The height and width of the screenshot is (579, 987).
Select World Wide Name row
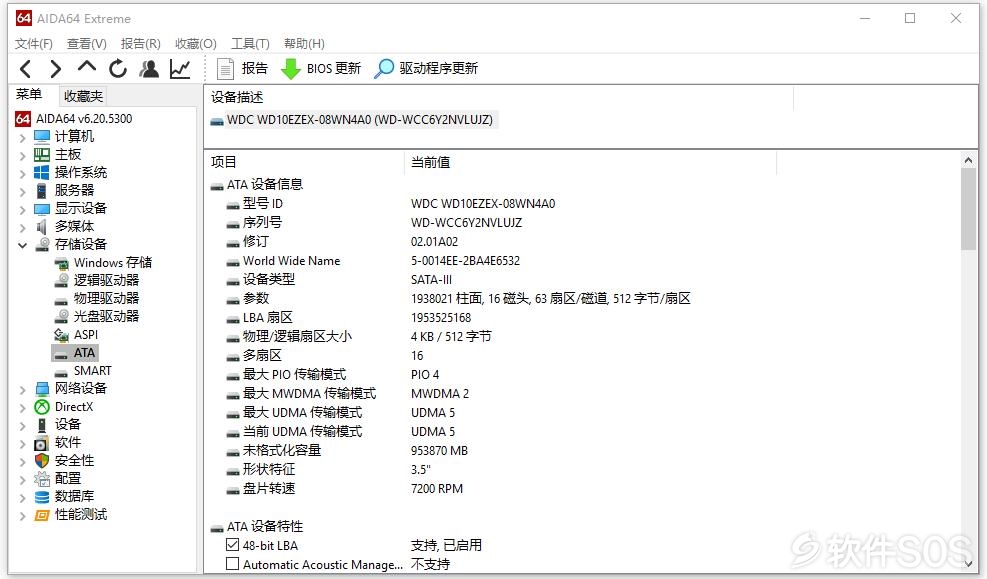291,261
